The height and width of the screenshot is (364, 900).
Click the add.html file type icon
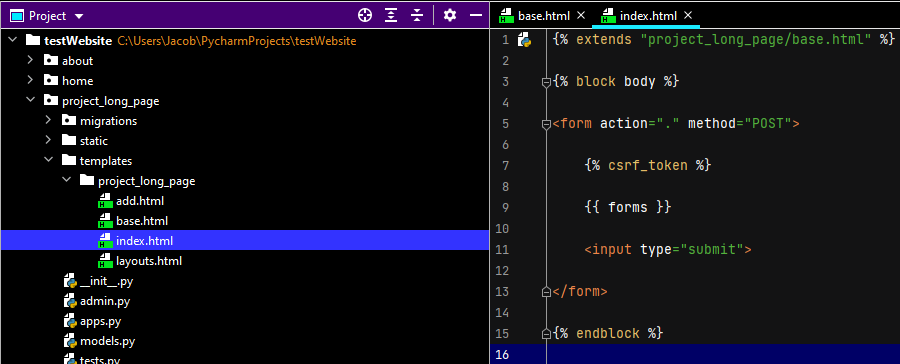tap(105, 201)
